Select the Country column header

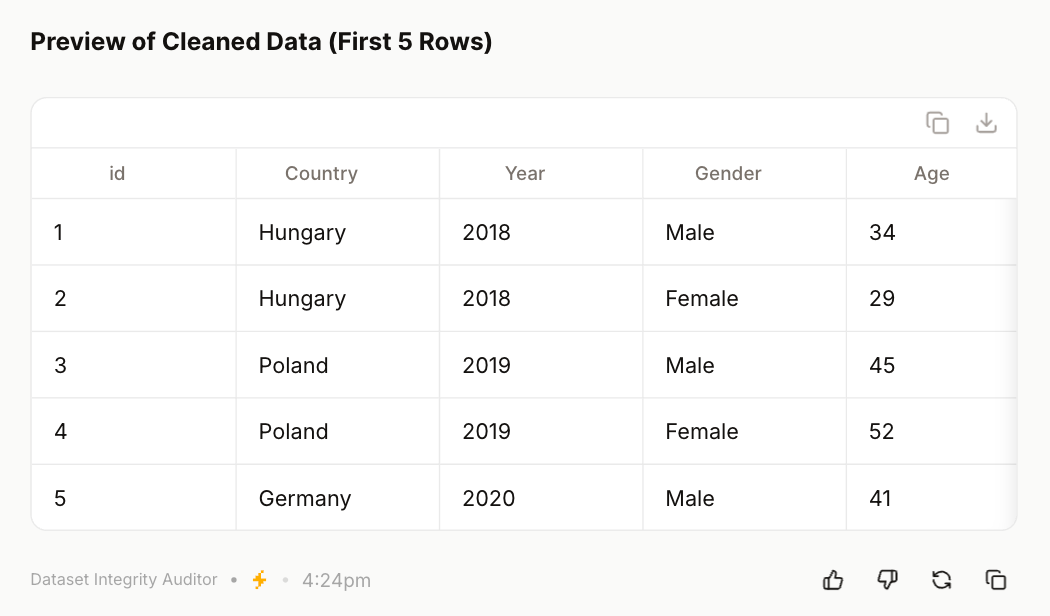321,174
